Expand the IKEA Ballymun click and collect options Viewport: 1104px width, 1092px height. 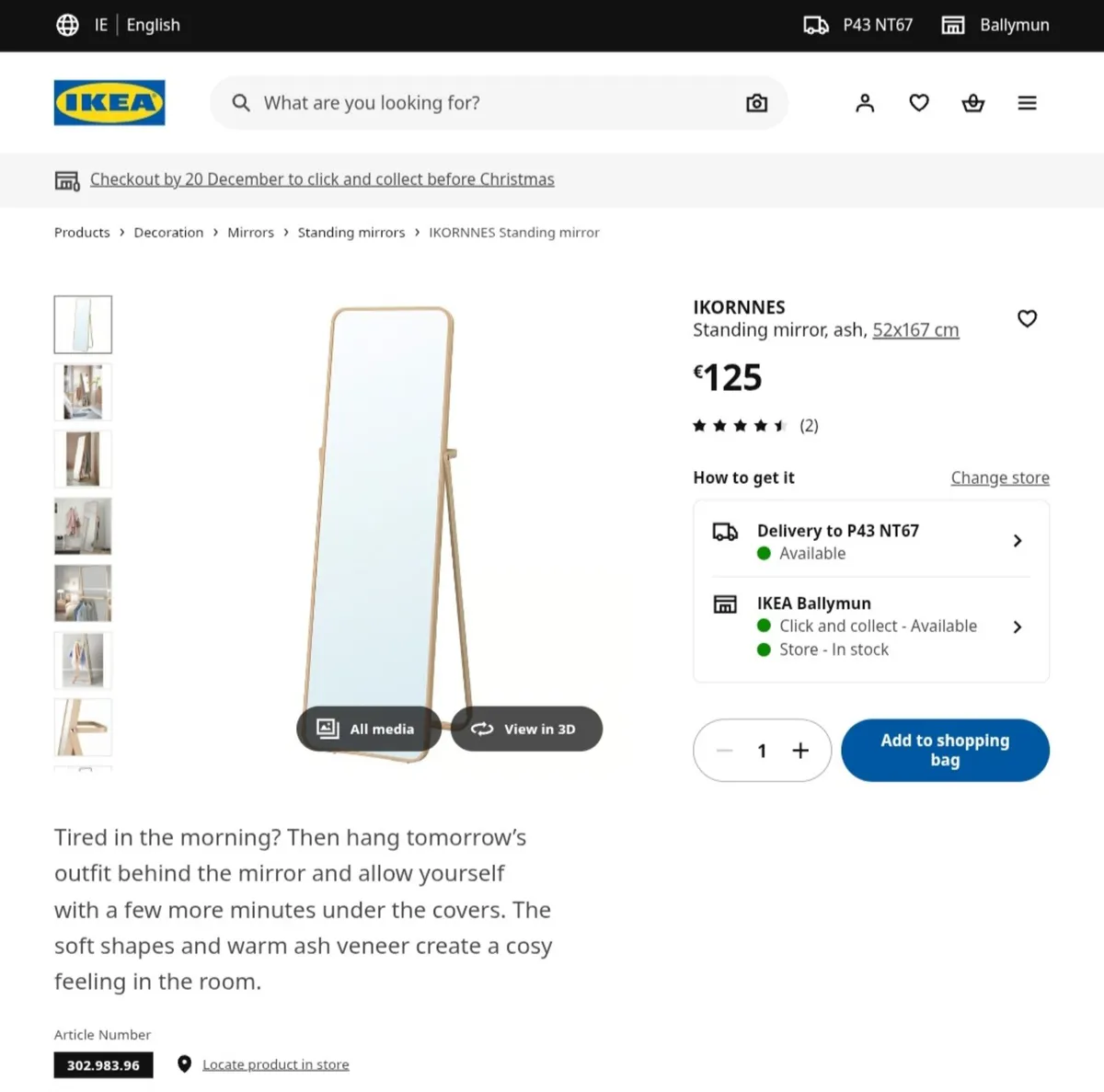pos(870,626)
